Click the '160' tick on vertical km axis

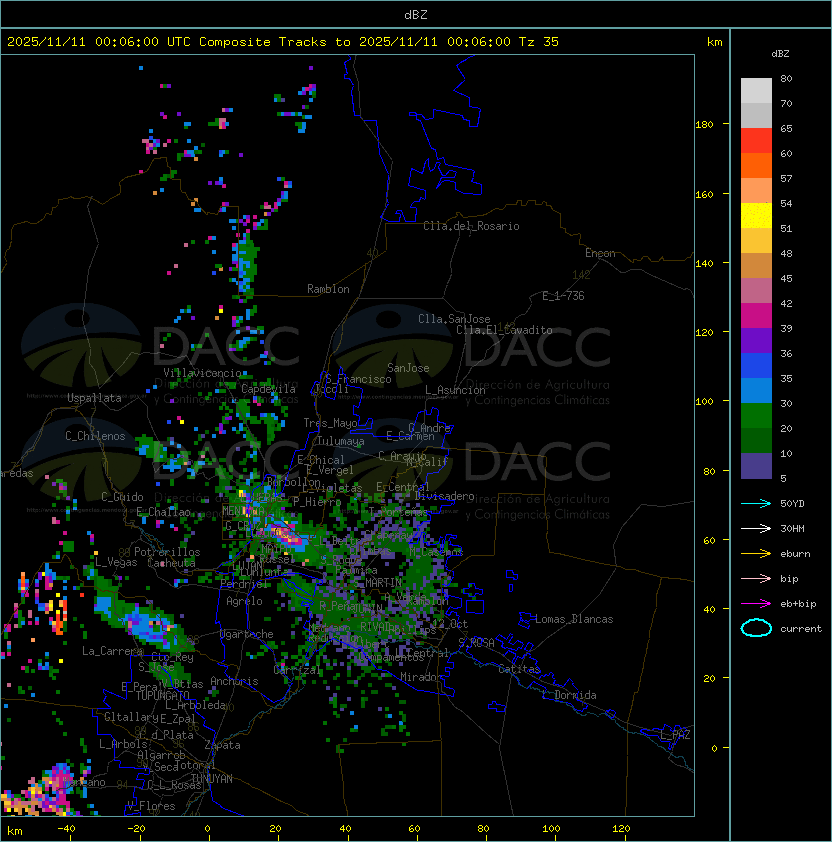coord(704,194)
